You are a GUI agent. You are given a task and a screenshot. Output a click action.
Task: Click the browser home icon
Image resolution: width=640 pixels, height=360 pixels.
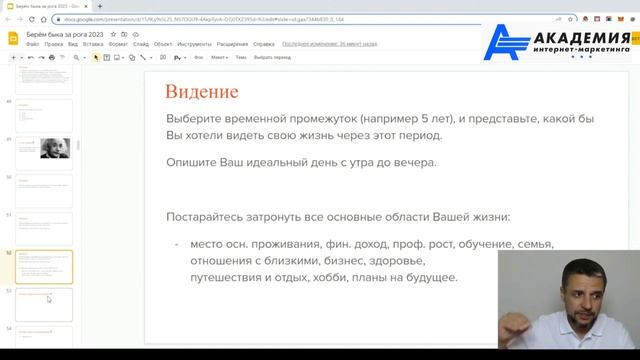(43, 19)
